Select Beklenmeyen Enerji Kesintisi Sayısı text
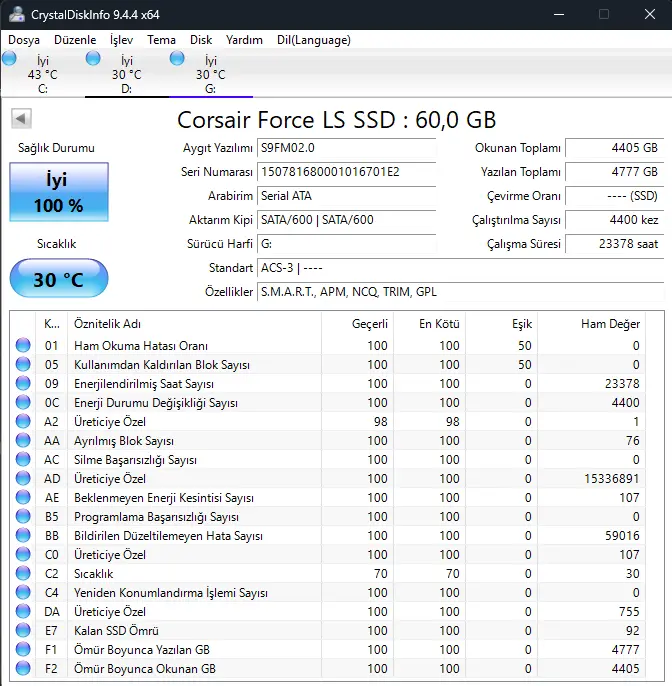 point(164,498)
